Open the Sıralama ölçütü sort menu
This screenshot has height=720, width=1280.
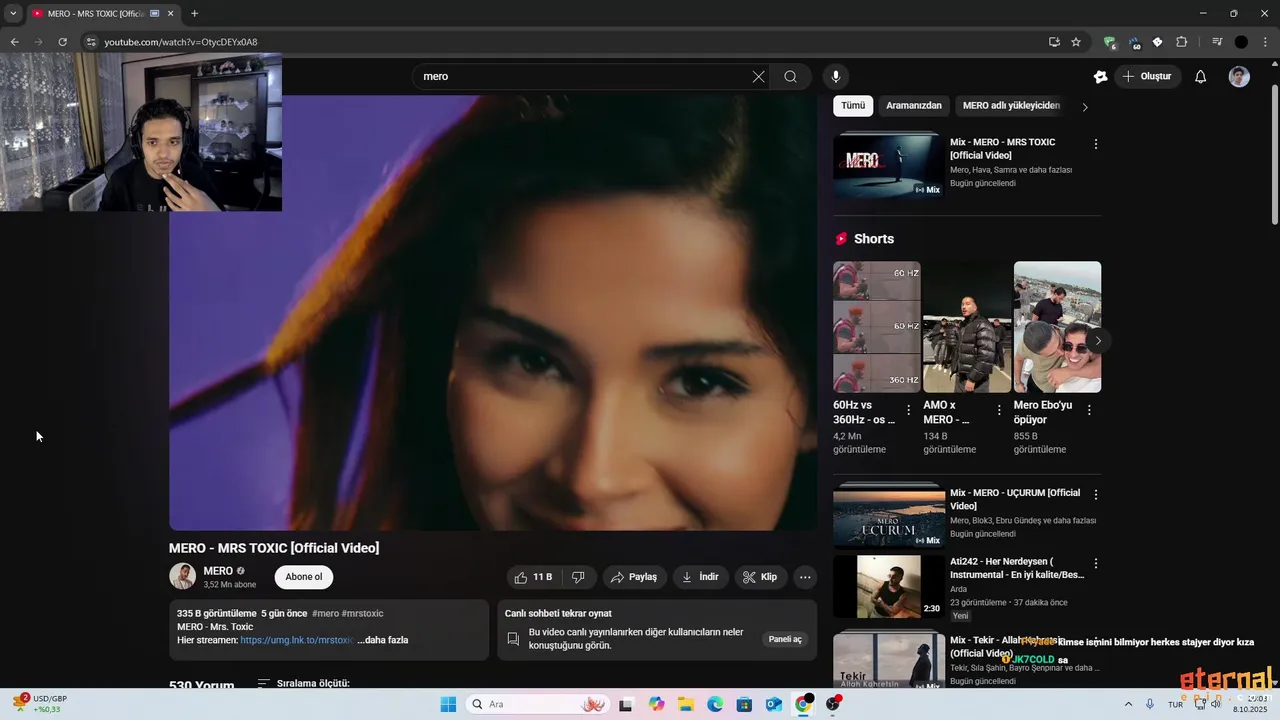(x=303, y=683)
